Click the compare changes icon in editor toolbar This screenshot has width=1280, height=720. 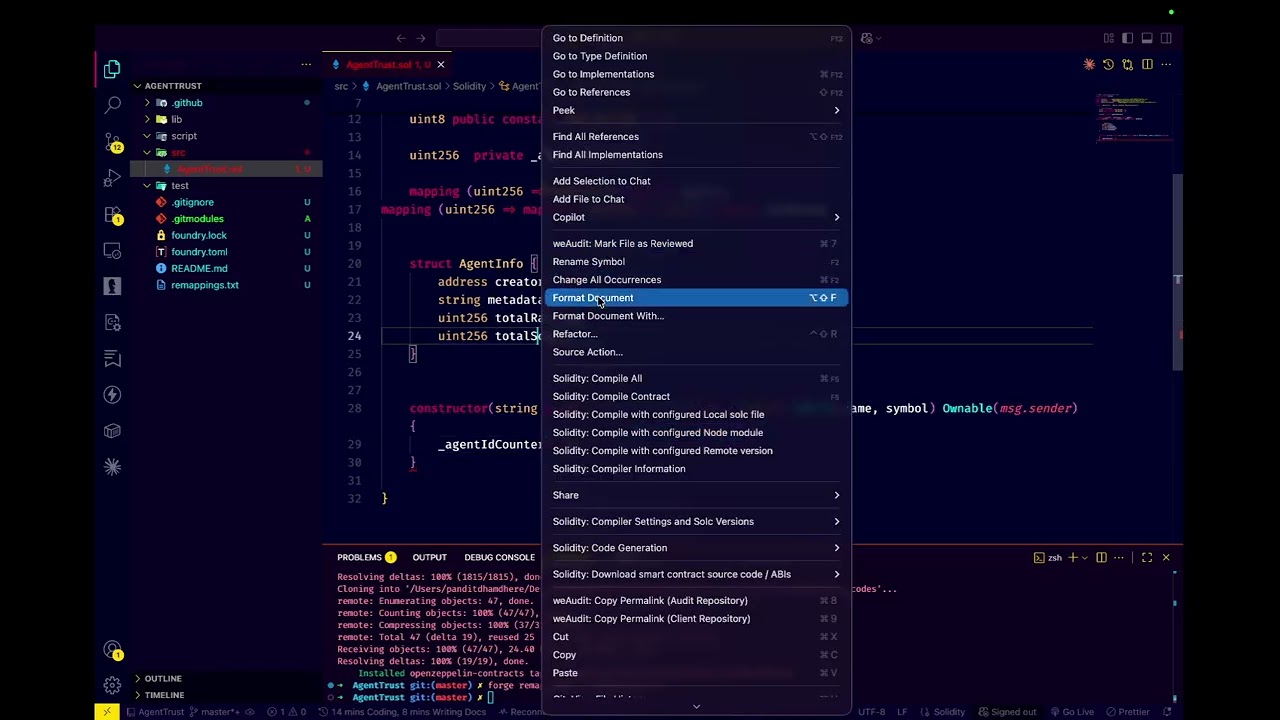1127,64
